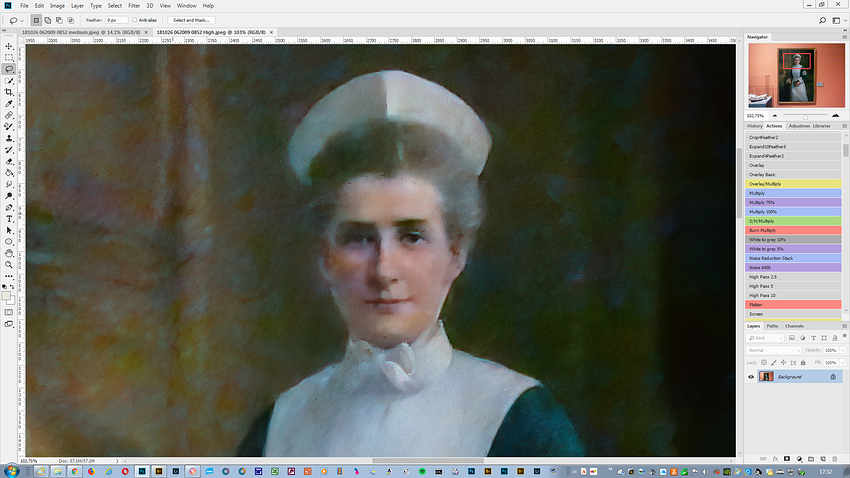
Task: Open the blend mode Normal dropdown
Action: pyautogui.click(x=774, y=350)
